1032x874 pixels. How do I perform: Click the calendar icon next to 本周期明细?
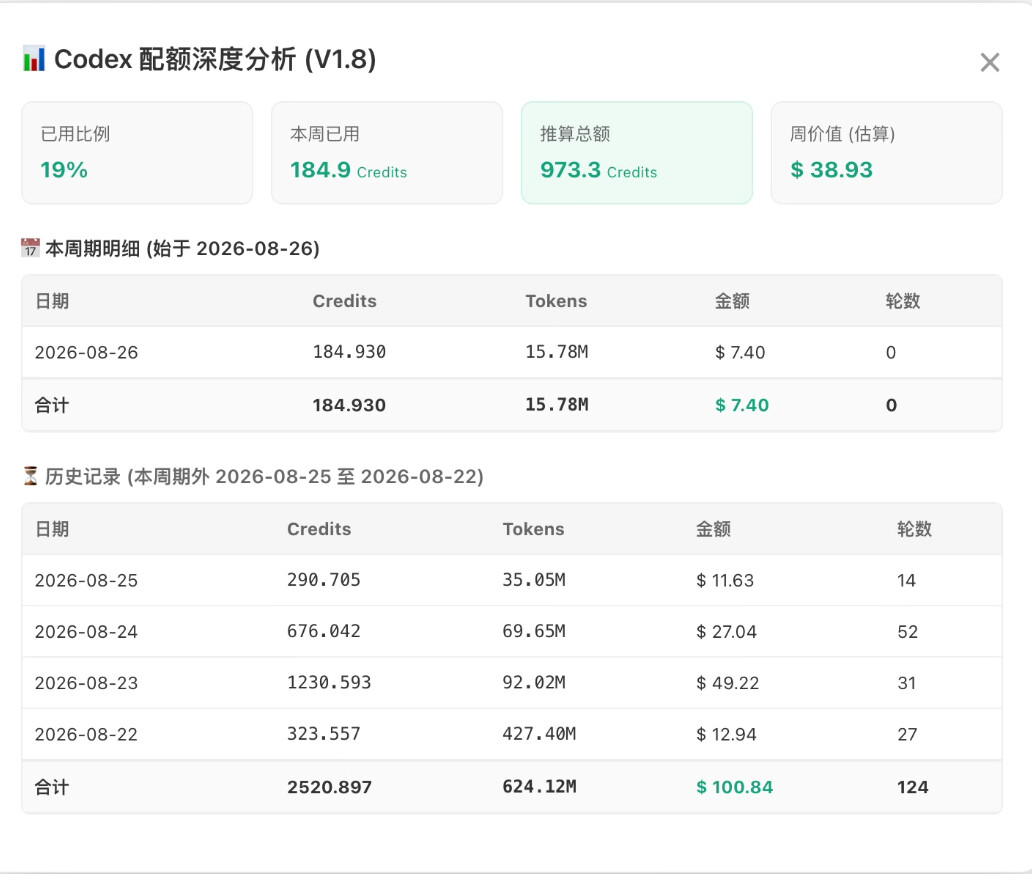[30, 248]
